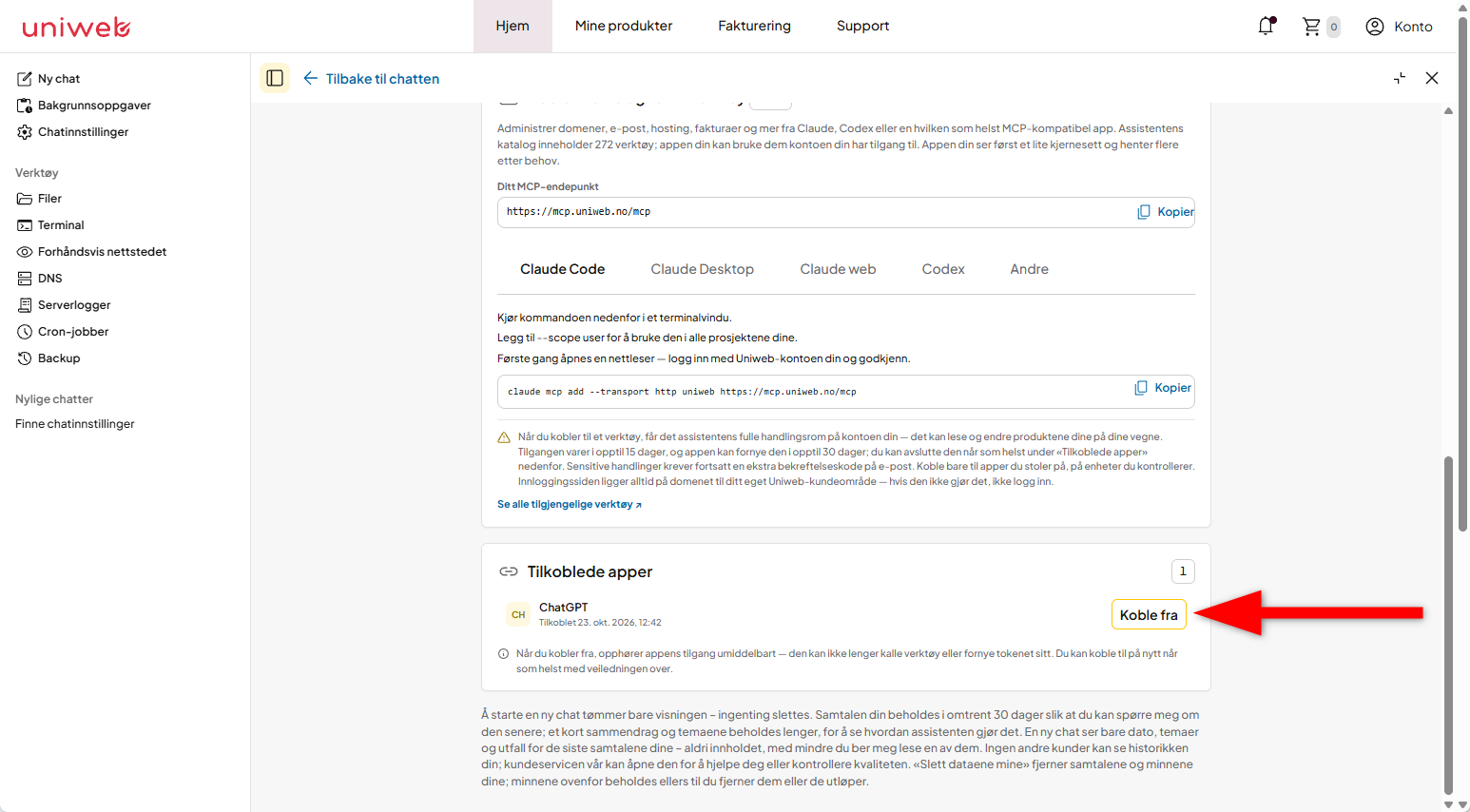This screenshot has width=1470, height=812.
Task: Start a new chat via Ny chat
Action: click(48, 79)
